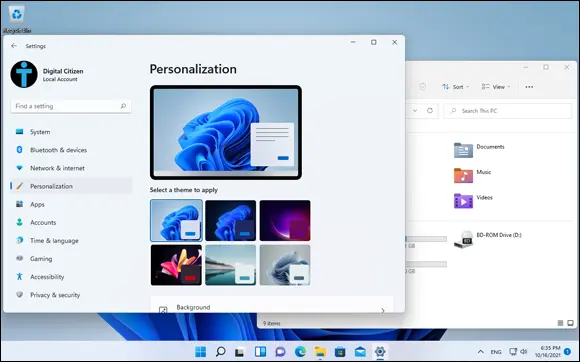The width and height of the screenshot is (580, 362).
Task: Open the Mail app from taskbar
Action: [x=360, y=352]
